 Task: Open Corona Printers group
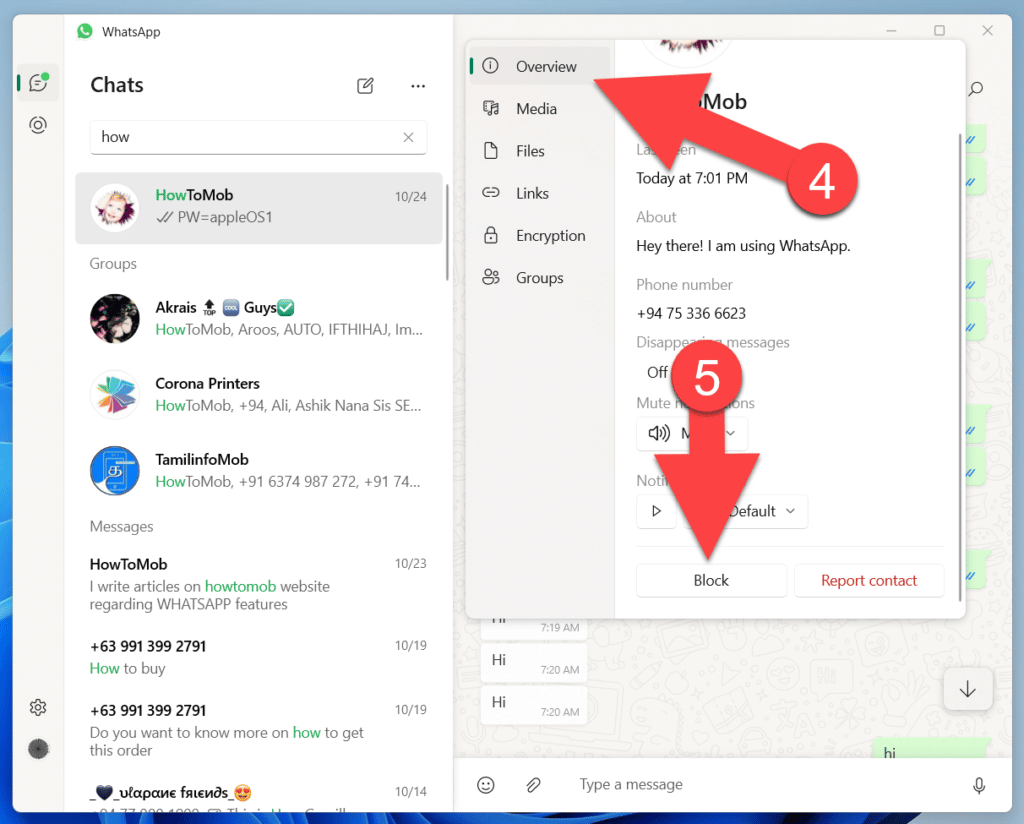[x=259, y=394]
